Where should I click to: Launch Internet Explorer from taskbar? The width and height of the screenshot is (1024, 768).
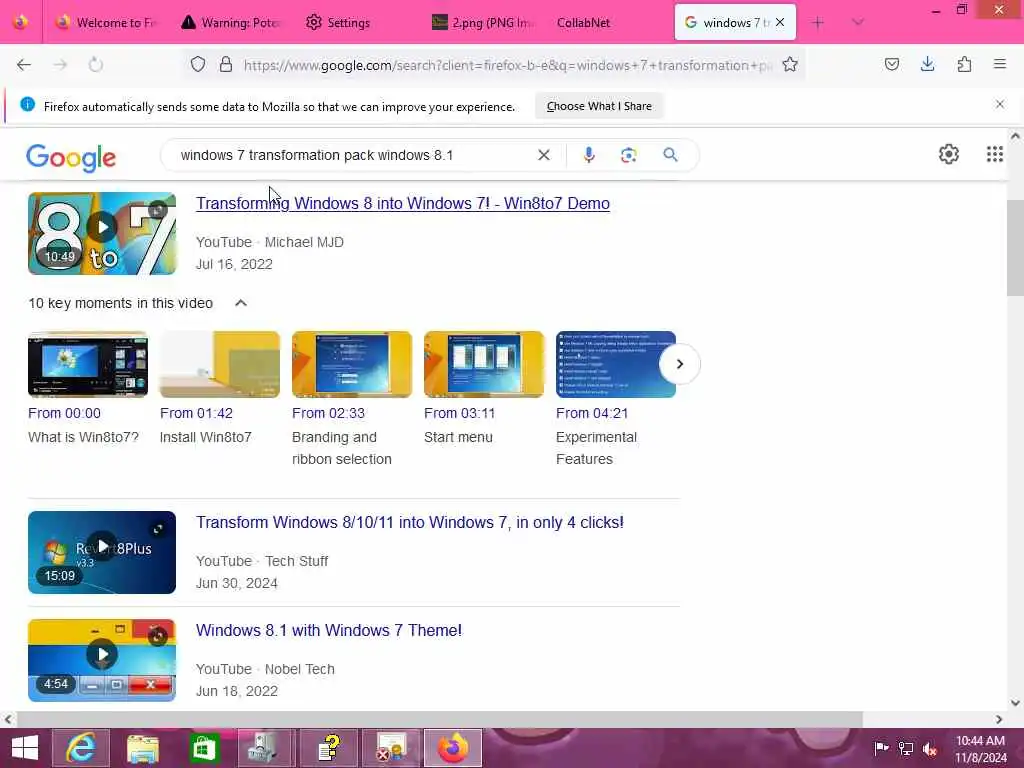(81, 748)
